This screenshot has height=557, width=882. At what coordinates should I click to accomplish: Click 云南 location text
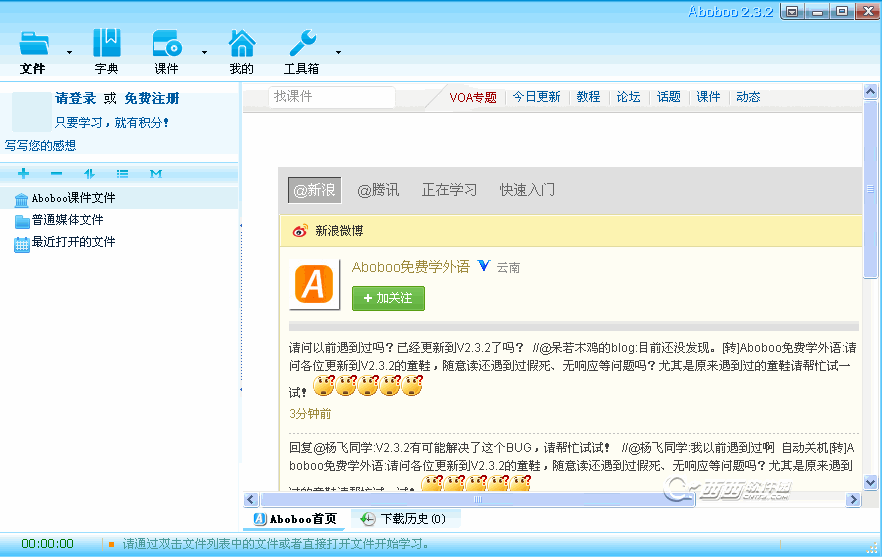click(508, 268)
